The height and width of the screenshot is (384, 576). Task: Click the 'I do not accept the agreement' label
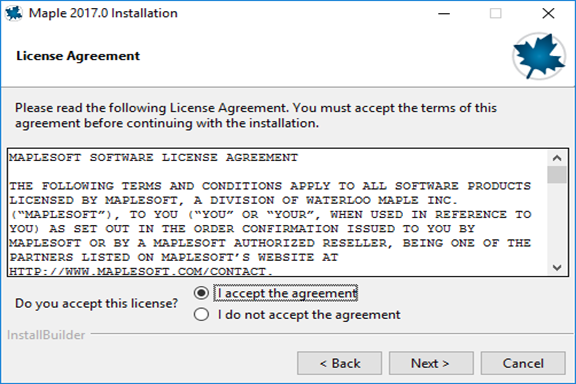pos(309,315)
